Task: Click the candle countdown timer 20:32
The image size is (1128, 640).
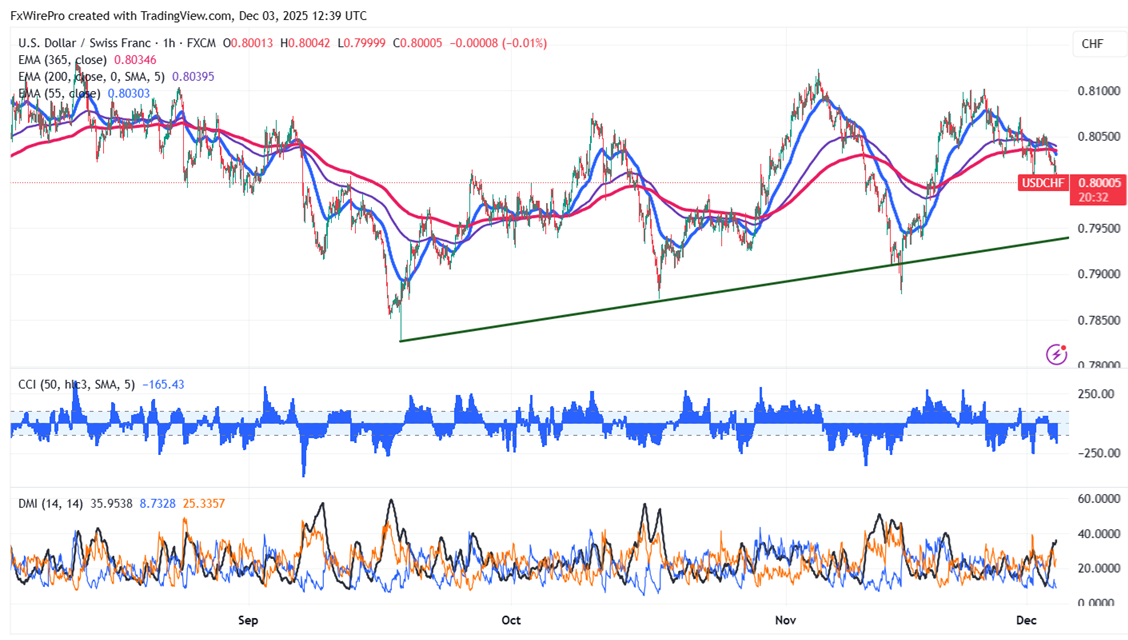Action: (1093, 197)
